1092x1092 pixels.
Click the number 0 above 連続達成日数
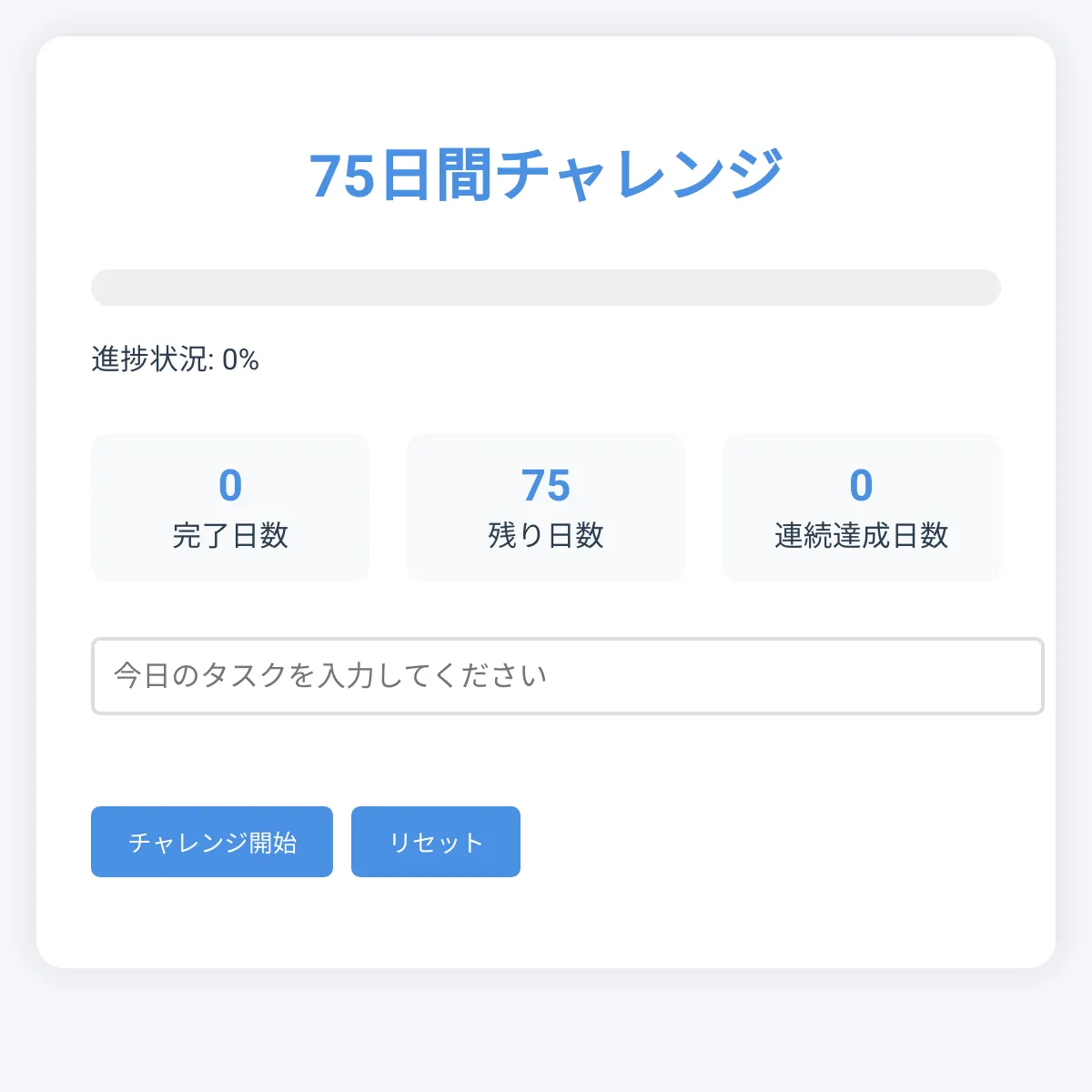tap(861, 486)
